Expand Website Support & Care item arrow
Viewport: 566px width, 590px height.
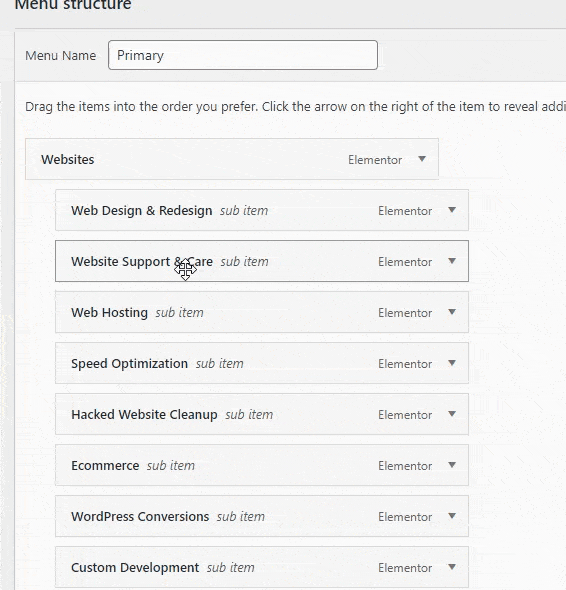(452, 261)
